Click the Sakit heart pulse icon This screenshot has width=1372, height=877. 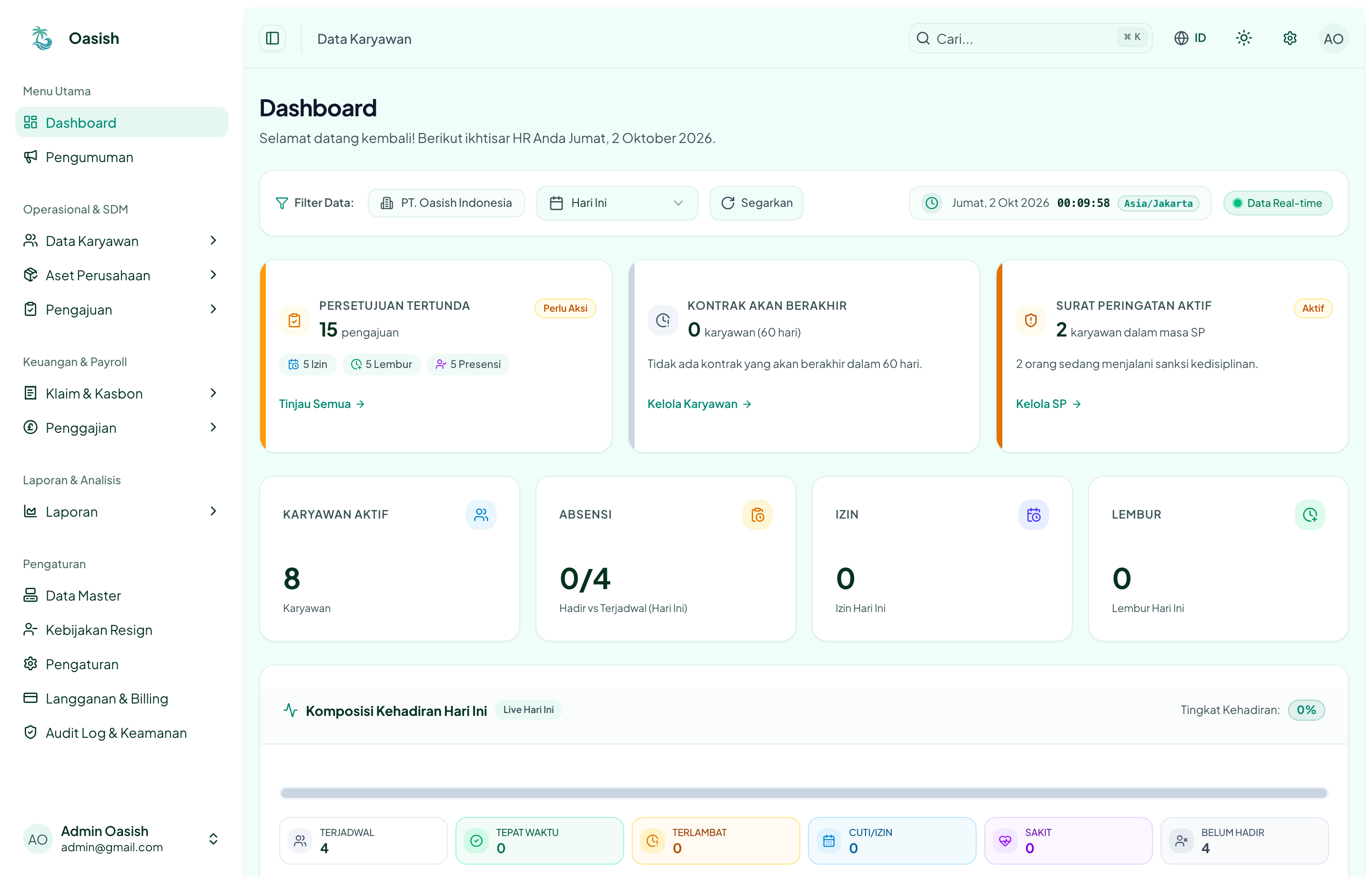pos(1005,840)
